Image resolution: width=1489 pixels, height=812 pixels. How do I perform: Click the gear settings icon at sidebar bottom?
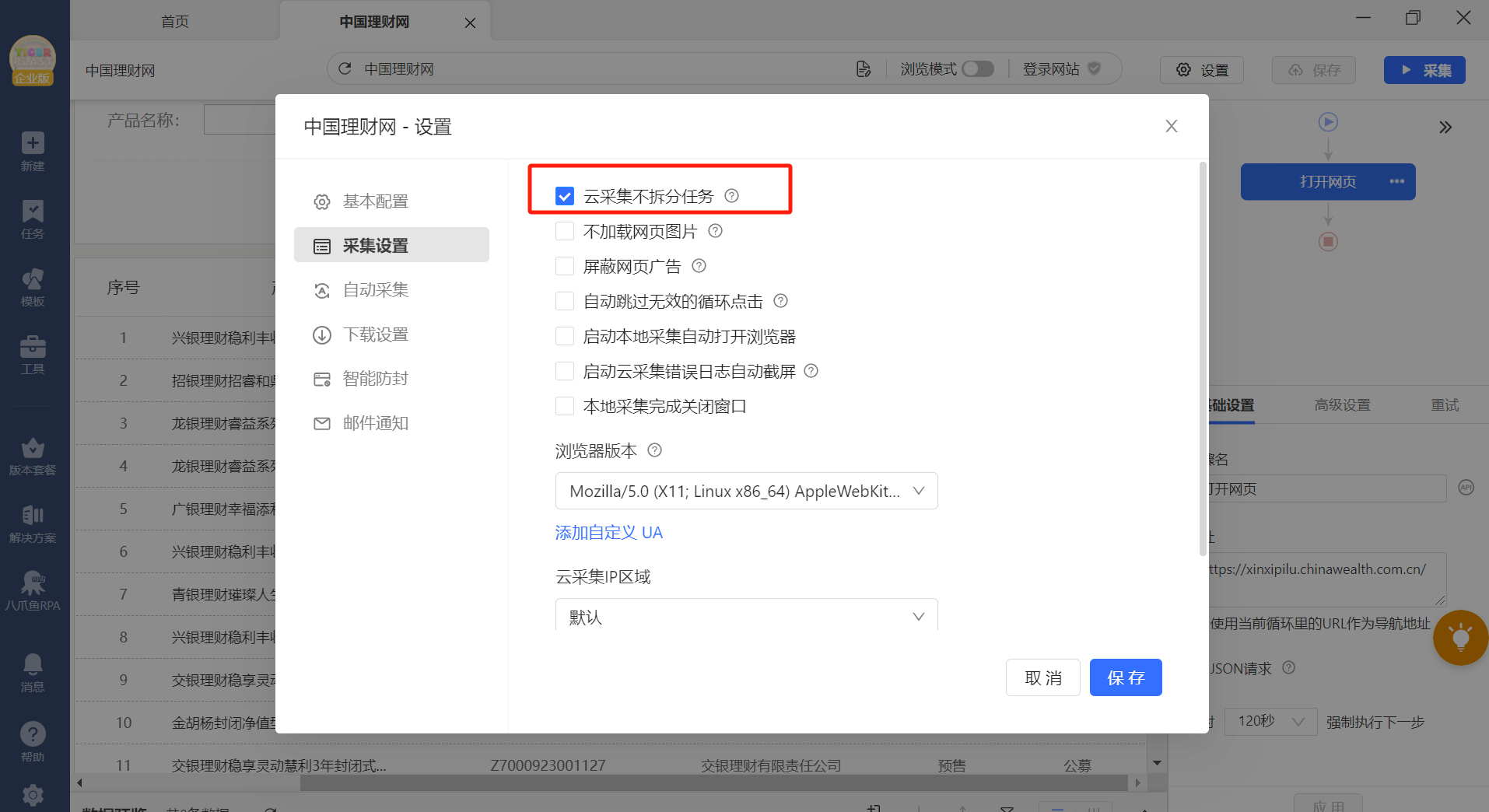click(x=33, y=796)
